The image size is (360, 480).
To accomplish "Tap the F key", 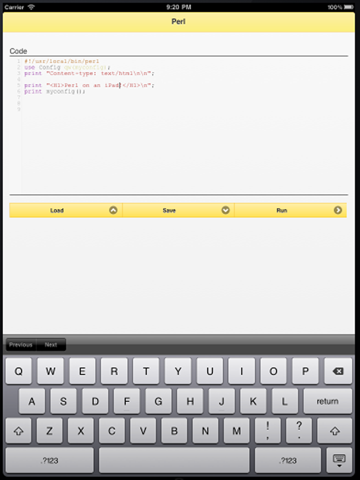I will coord(127,401).
